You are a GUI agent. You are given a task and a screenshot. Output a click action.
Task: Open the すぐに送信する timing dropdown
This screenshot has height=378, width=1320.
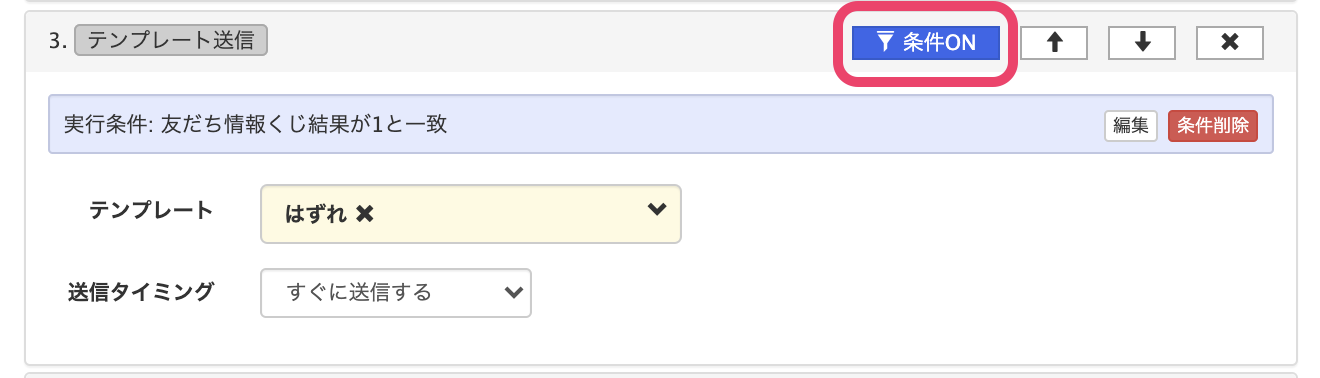click(396, 293)
